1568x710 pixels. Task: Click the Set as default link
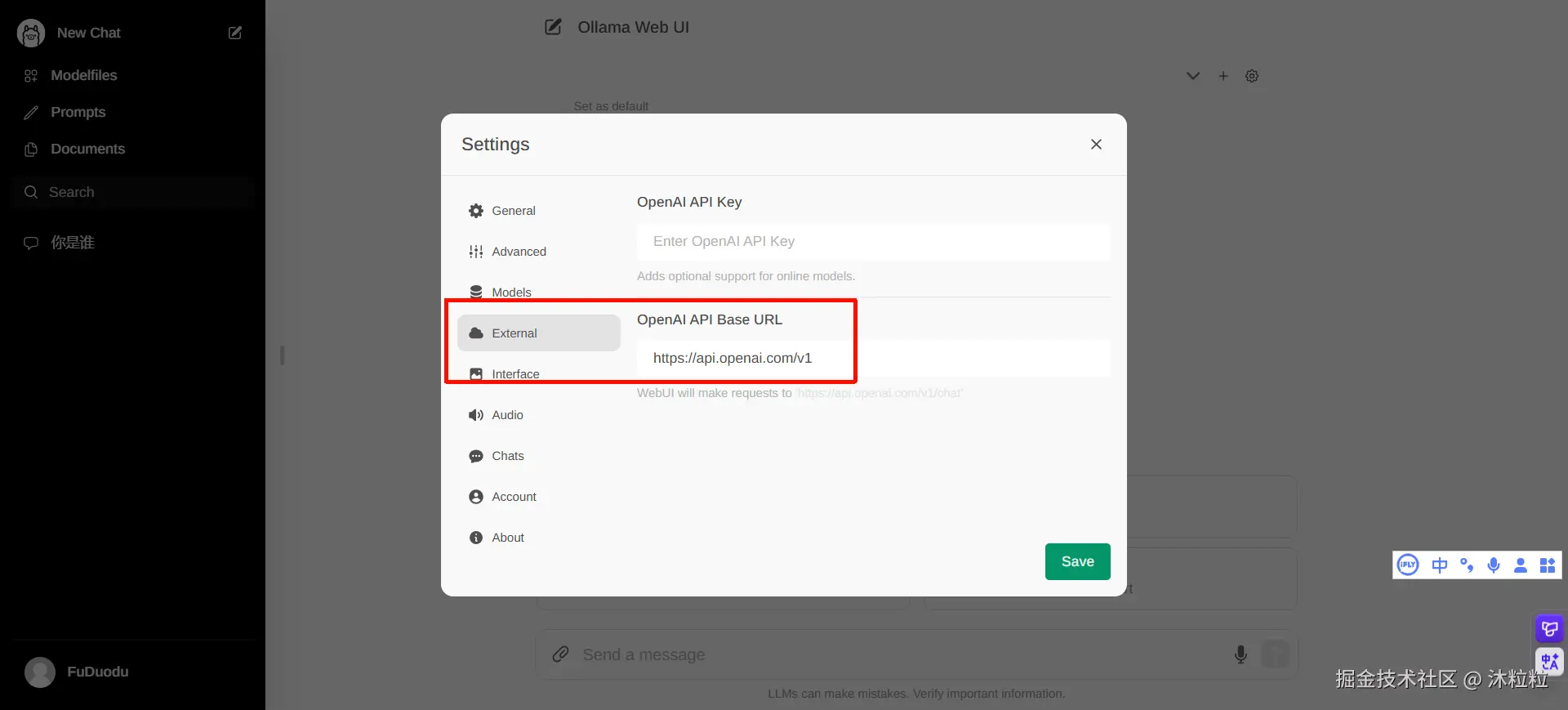pos(611,106)
